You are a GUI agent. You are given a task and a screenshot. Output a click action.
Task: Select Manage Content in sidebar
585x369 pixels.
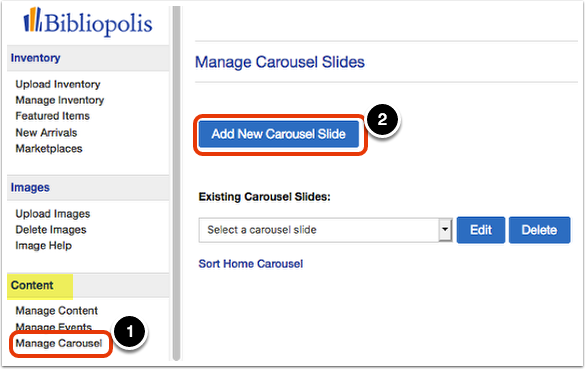(x=56, y=311)
